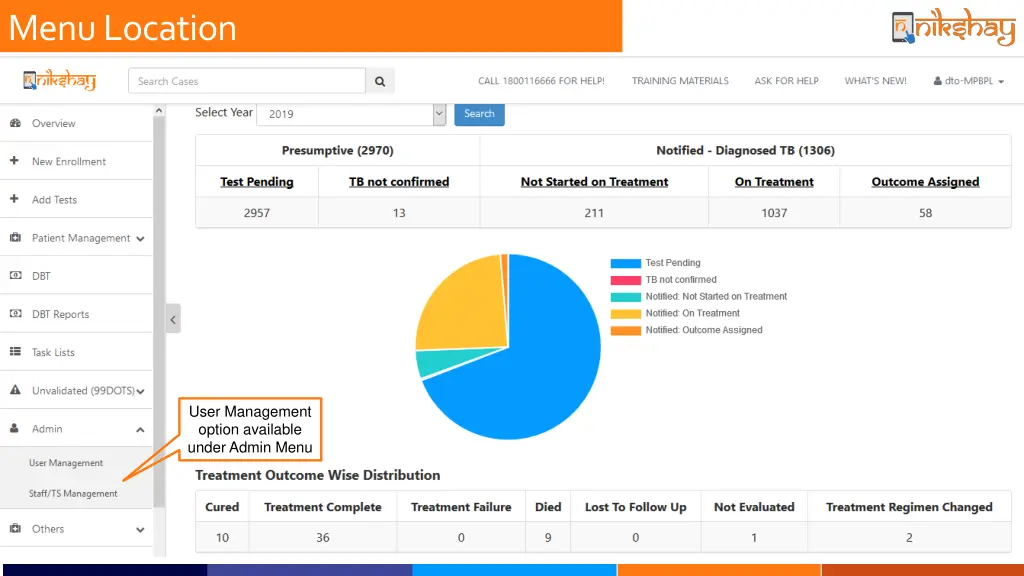Click the plus icon beside New Enrollment
The image size is (1024, 576).
click(14, 161)
